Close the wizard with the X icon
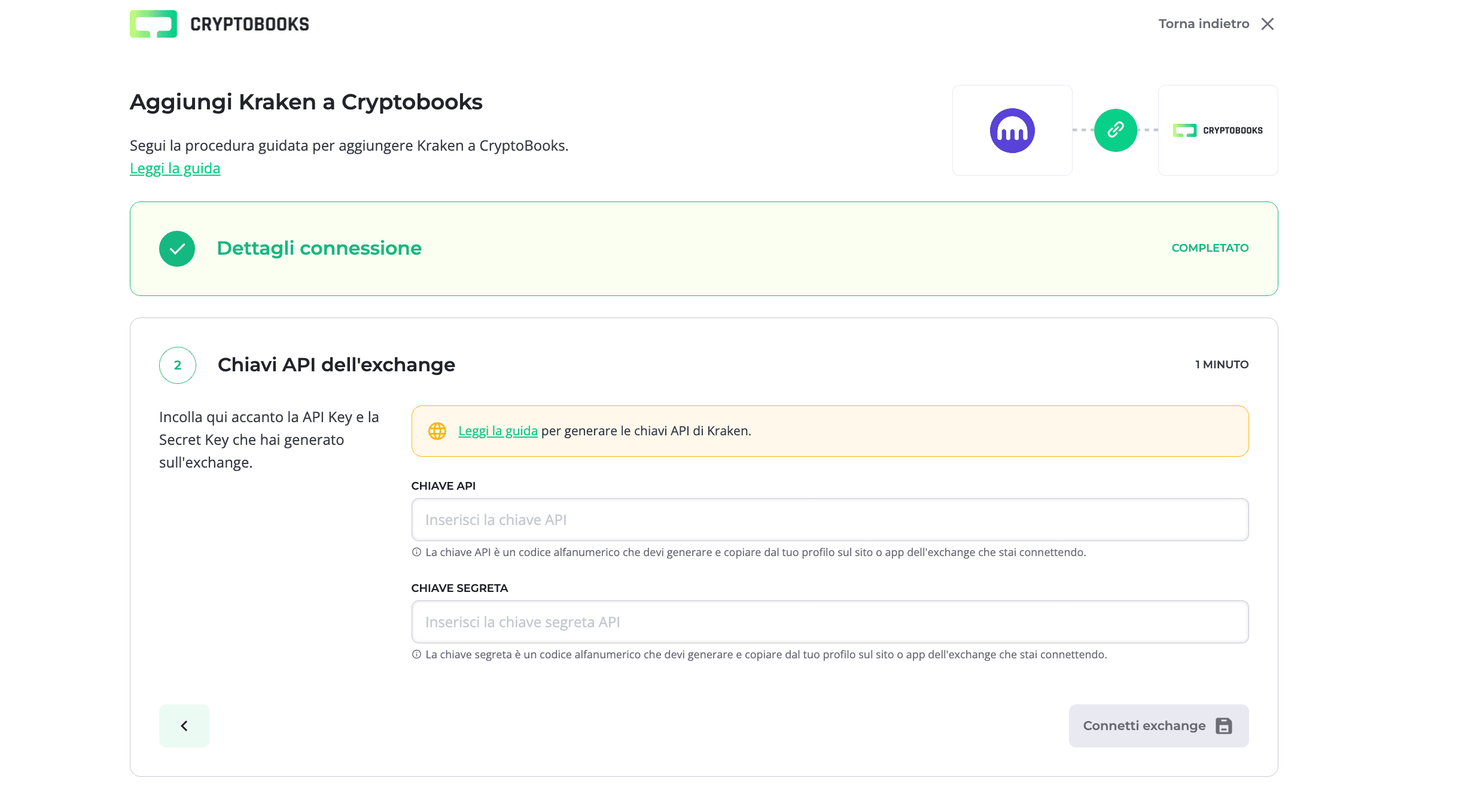This screenshot has height=812, width=1468. coord(1268,23)
